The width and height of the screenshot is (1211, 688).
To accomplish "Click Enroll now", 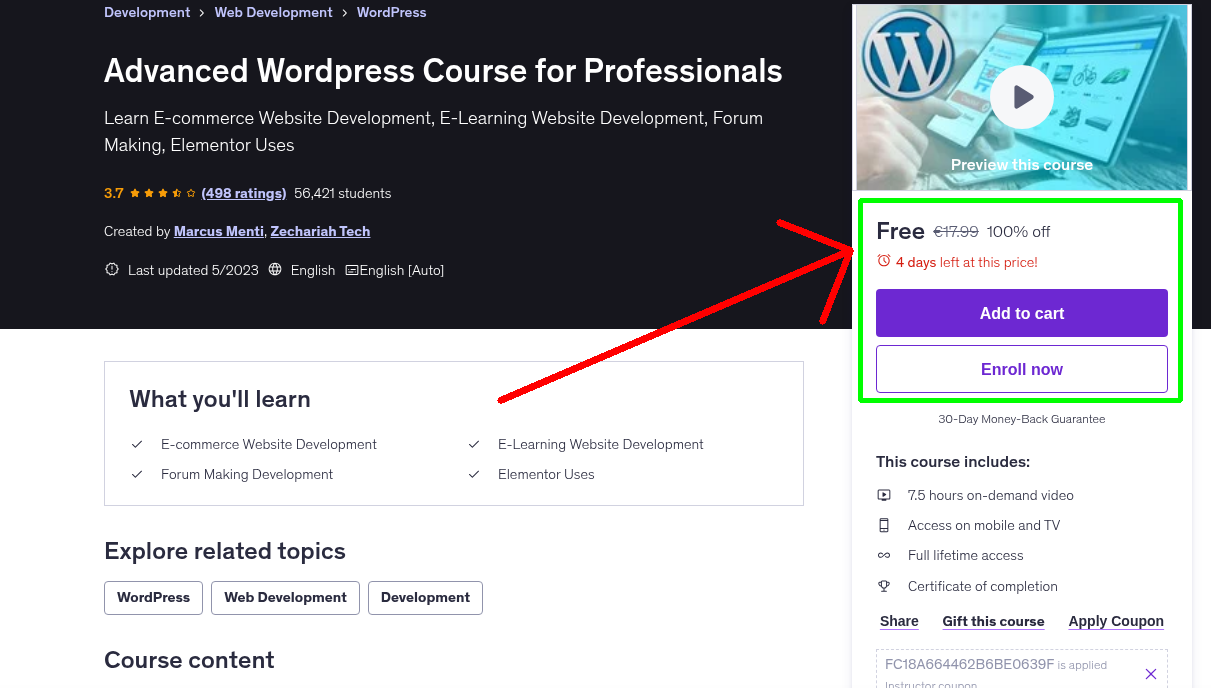I will (1021, 368).
